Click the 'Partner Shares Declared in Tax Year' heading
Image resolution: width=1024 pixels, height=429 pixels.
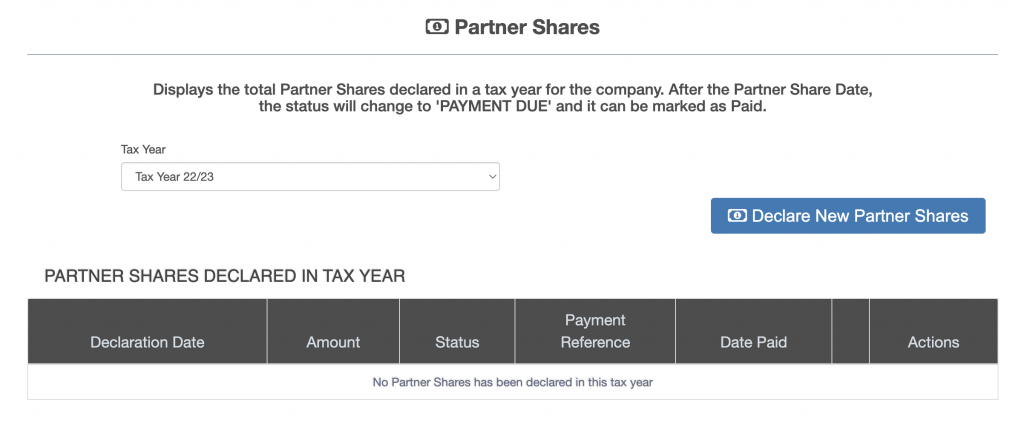pyautogui.click(x=225, y=276)
